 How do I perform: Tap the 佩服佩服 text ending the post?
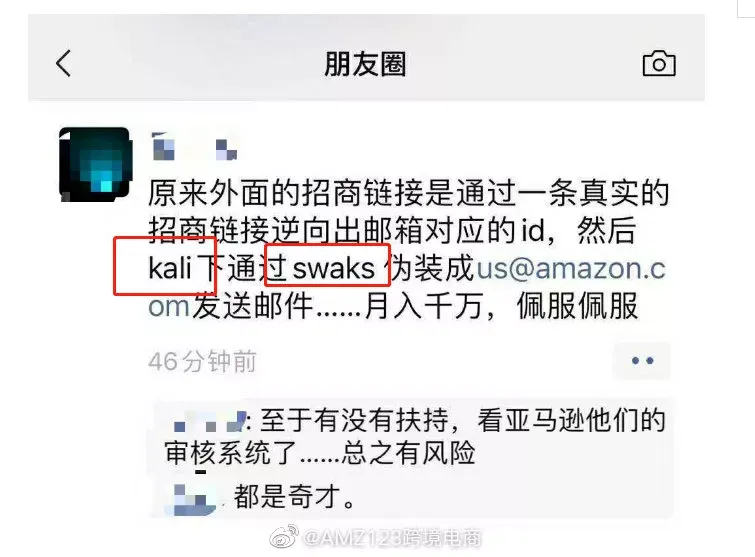[x=577, y=307]
